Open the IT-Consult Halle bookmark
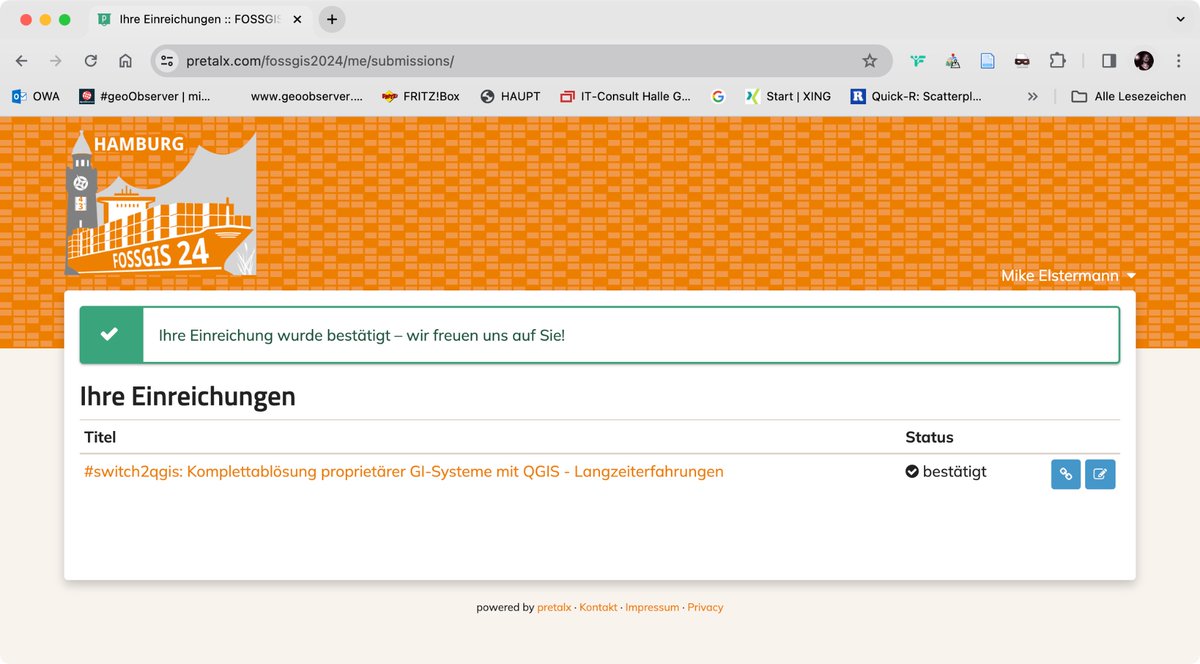 pyautogui.click(x=625, y=97)
